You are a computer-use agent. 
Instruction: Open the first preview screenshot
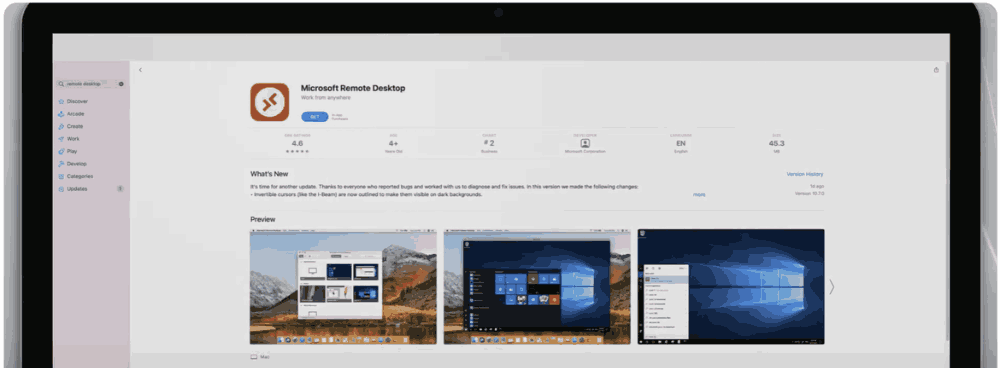click(x=343, y=287)
